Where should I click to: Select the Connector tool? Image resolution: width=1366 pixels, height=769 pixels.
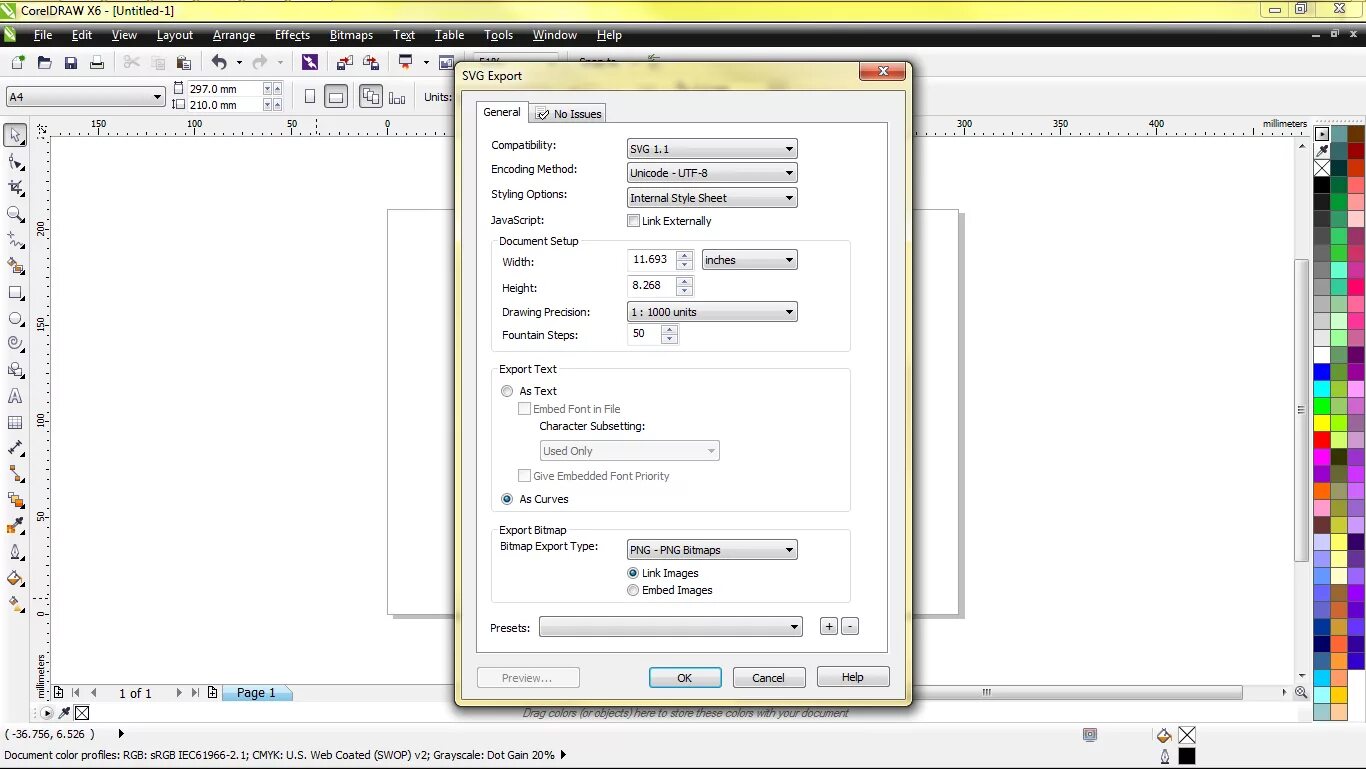point(15,474)
